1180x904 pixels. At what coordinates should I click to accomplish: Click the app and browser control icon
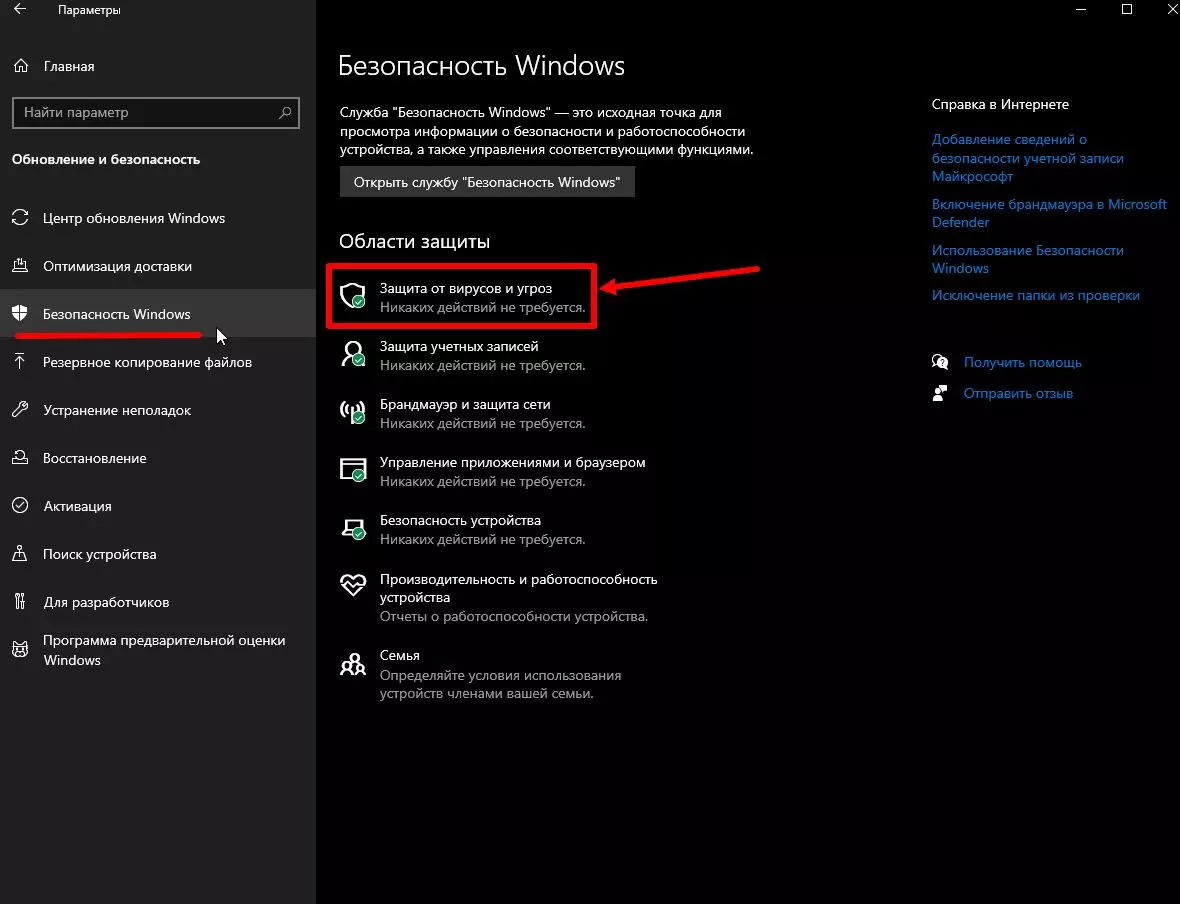tap(353, 471)
